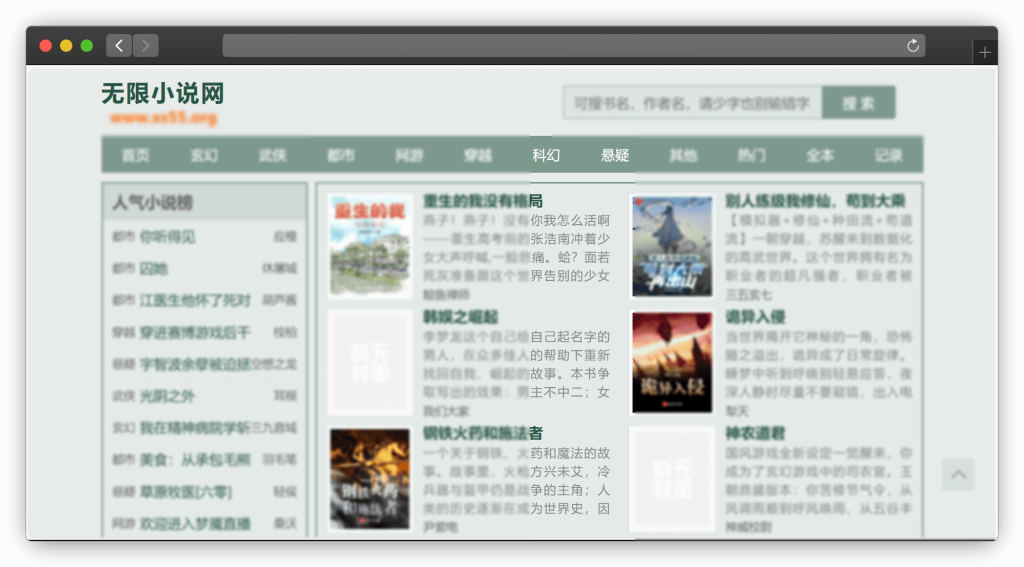Click author 三九音域 in the ranking

[274, 428]
